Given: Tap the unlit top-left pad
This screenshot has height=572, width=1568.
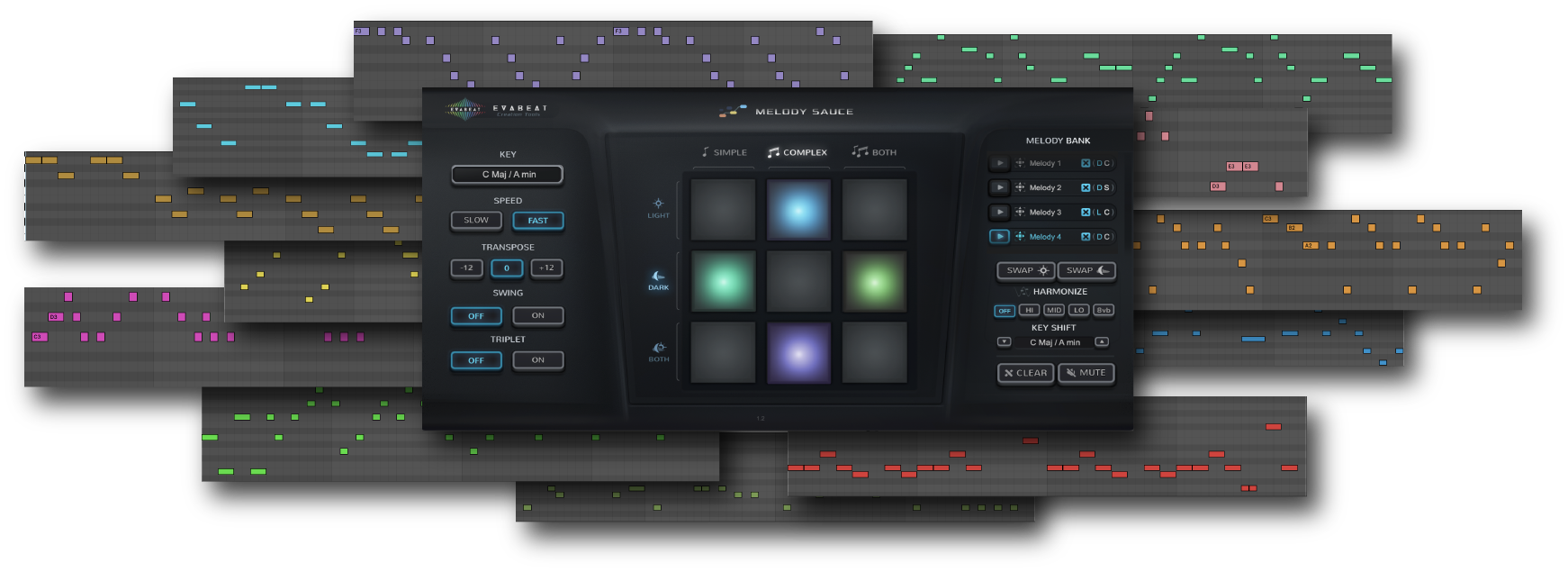Looking at the screenshot, I should [723, 210].
